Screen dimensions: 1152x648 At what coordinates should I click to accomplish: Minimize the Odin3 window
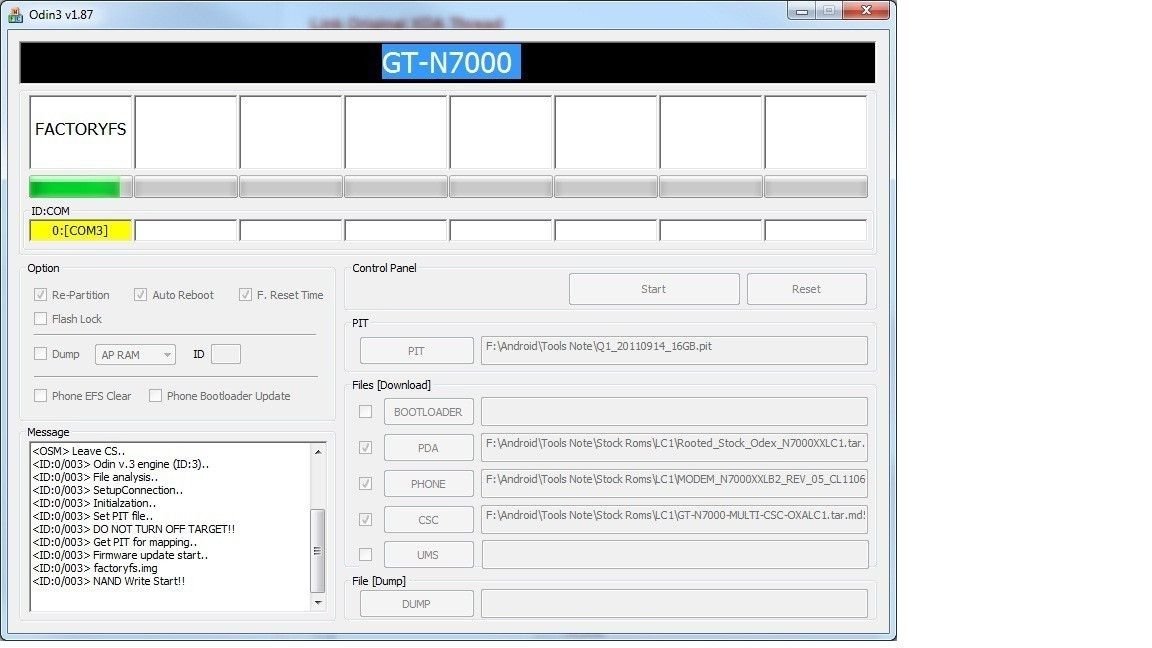[x=802, y=11]
